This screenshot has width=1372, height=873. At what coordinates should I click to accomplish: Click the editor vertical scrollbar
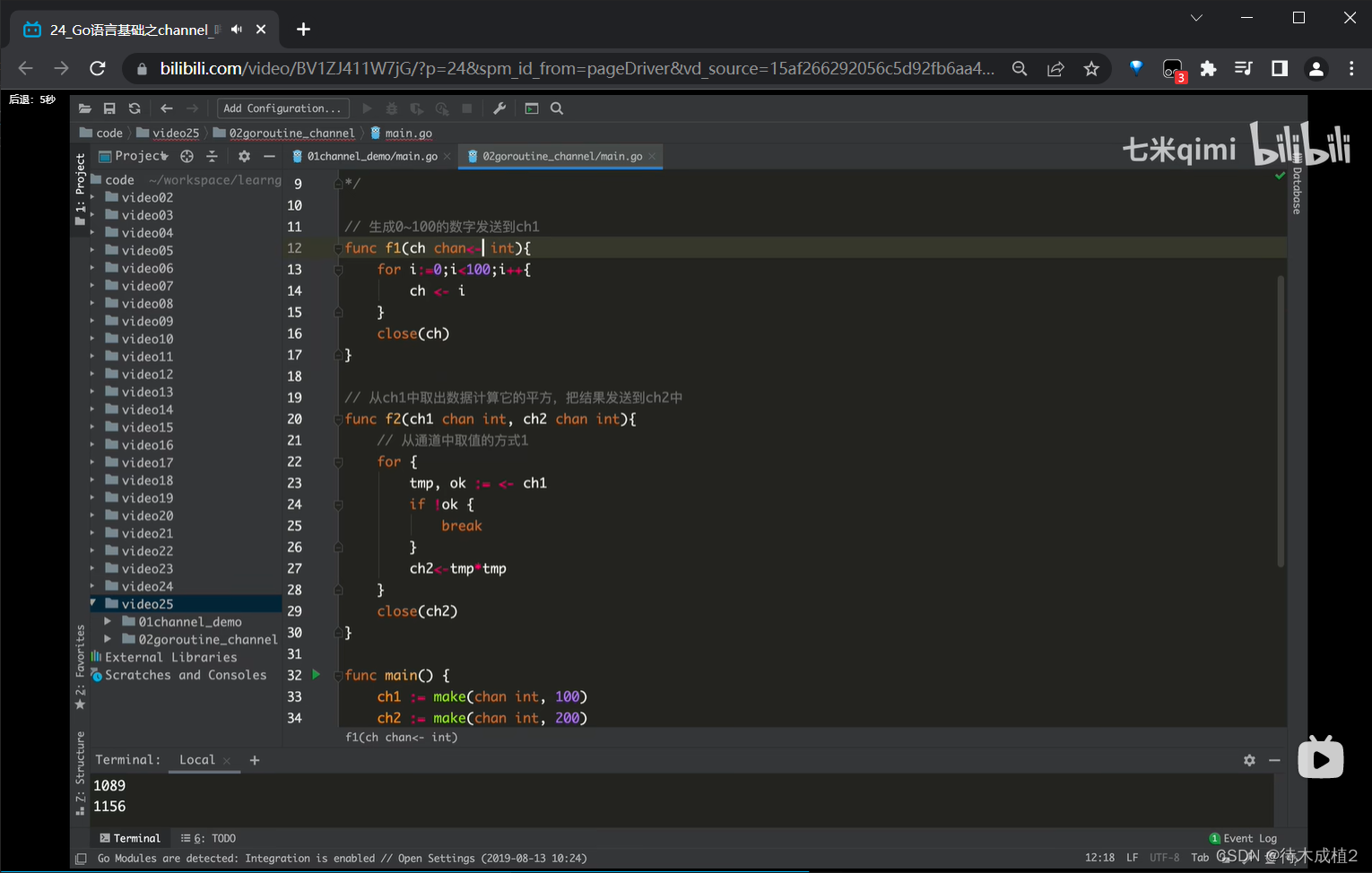(x=1281, y=421)
